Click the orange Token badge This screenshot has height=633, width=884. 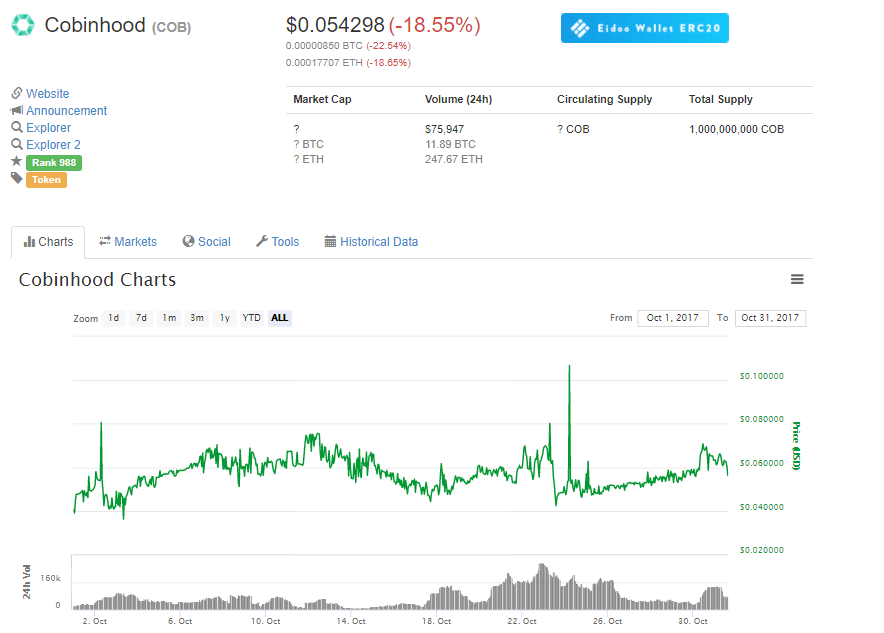(x=46, y=180)
